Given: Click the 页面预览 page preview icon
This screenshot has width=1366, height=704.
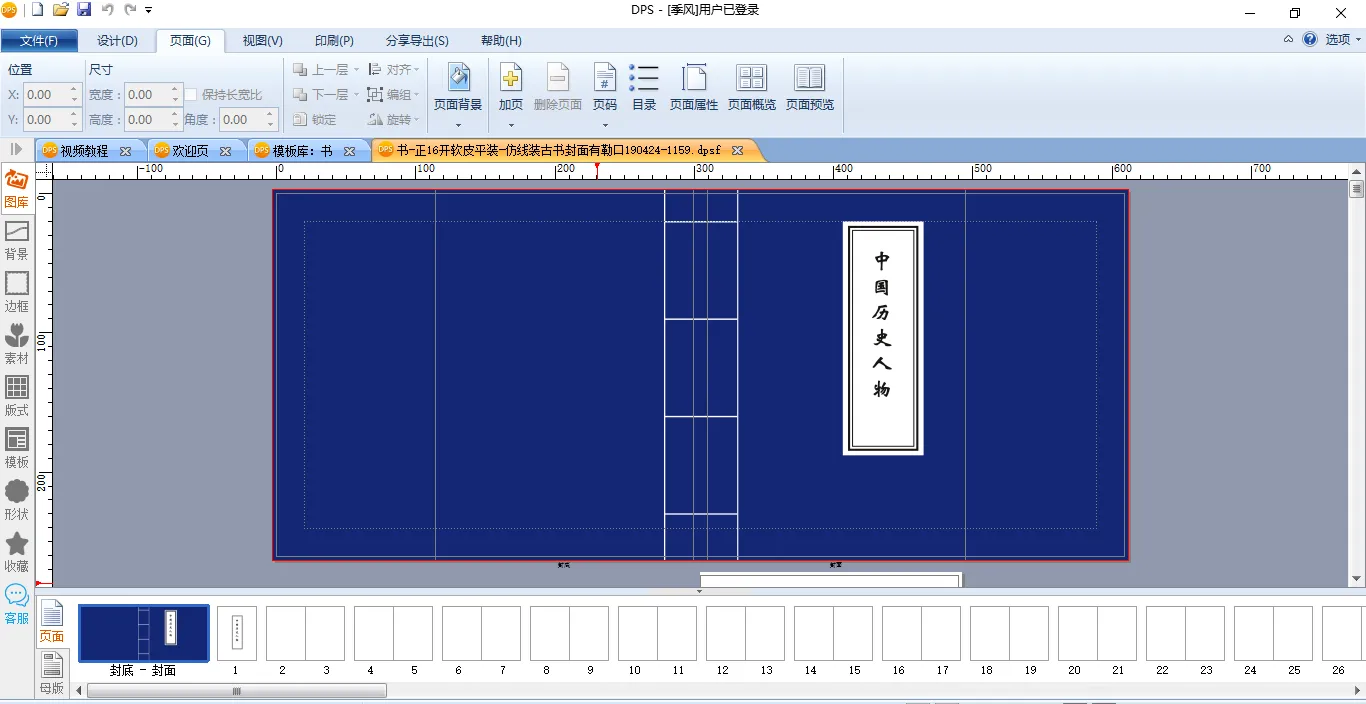Looking at the screenshot, I should pyautogui.click(x=809, y=87).
